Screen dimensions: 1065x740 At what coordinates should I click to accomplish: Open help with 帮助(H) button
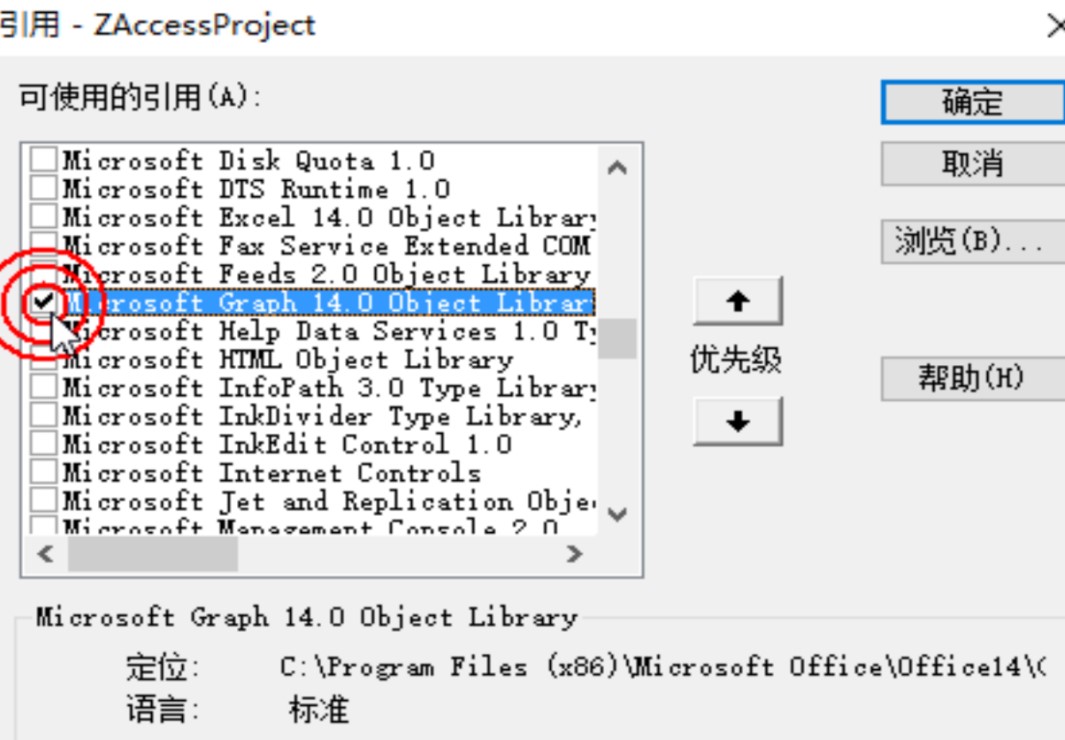click(x=973, y=378)
